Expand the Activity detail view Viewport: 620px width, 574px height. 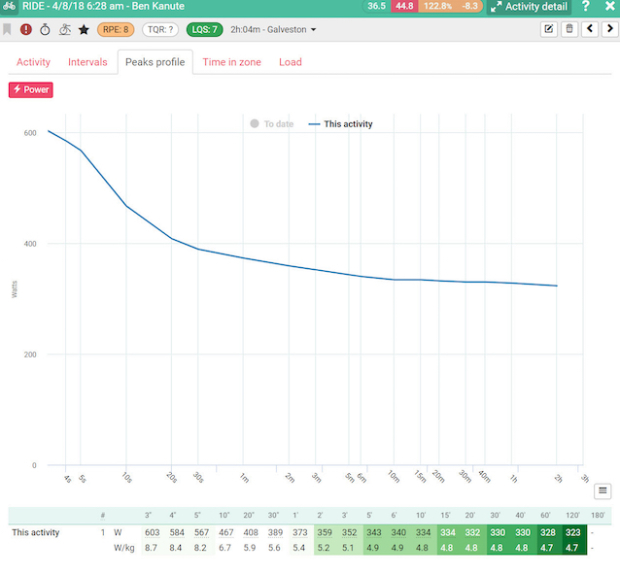pyautogui.click(x=529, y=7)
